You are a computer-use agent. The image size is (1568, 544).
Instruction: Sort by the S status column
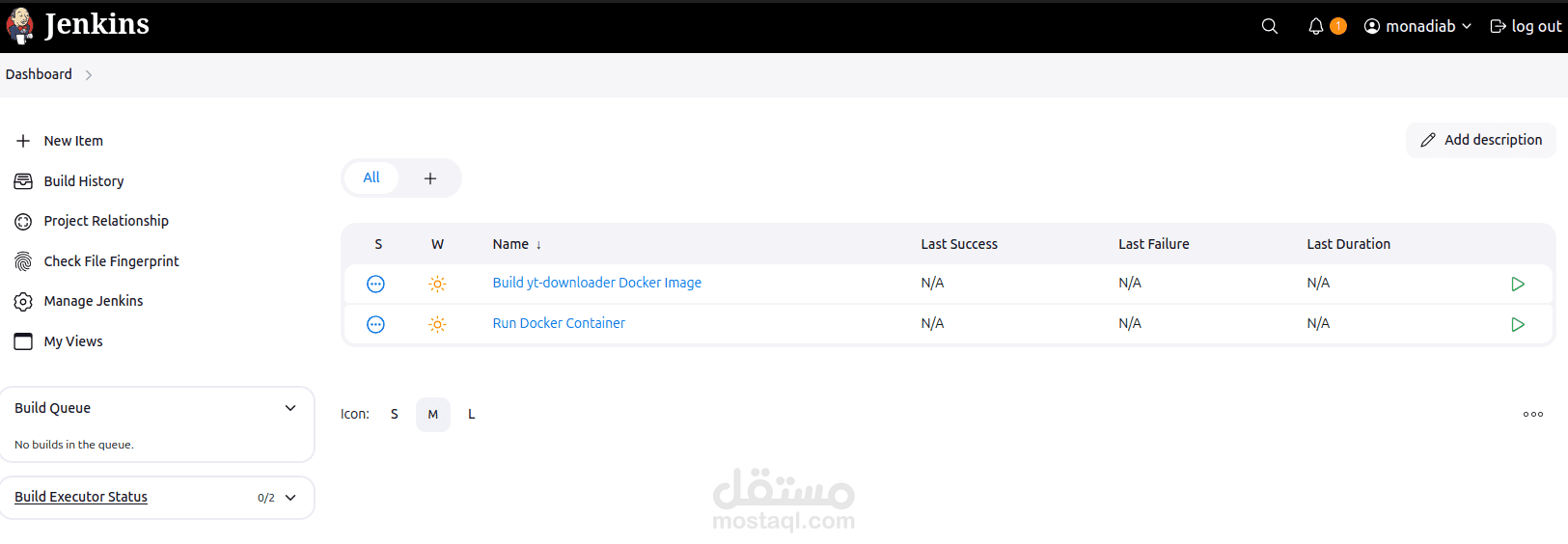click(378, 244)
